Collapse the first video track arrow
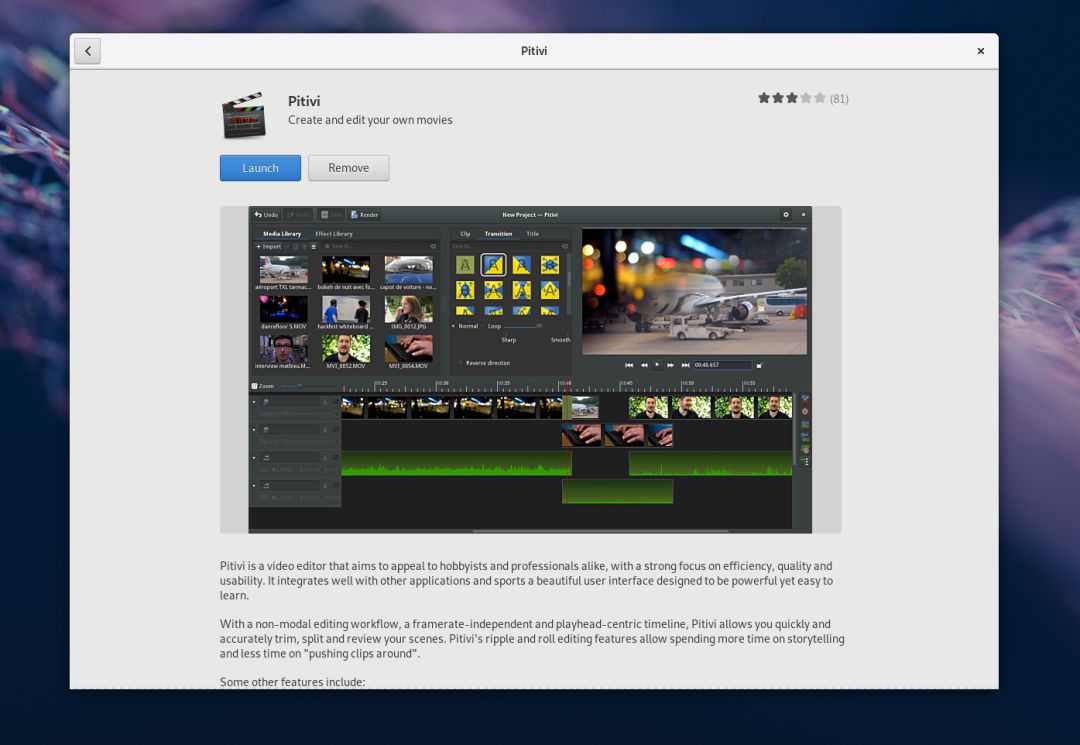The image size is (1080, 745). point(254,401)
